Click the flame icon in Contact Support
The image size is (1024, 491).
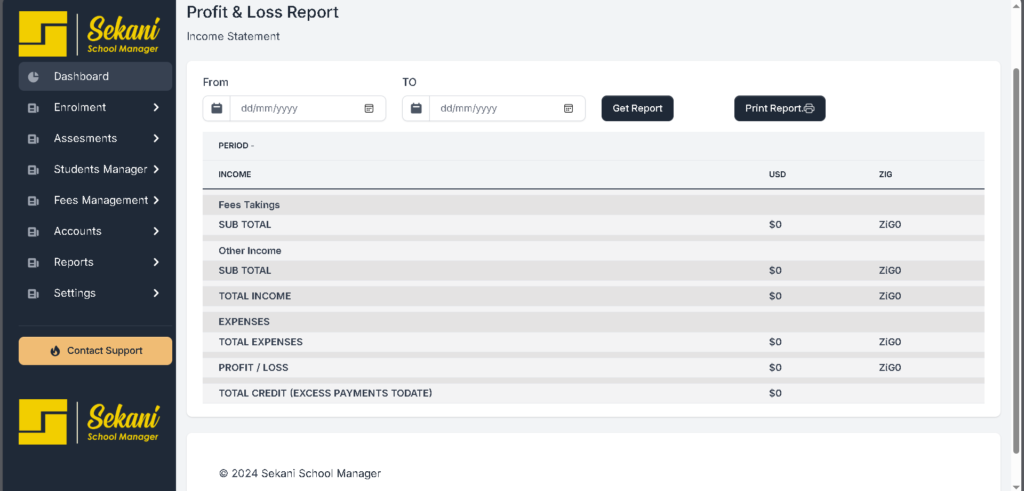point(56,351)
